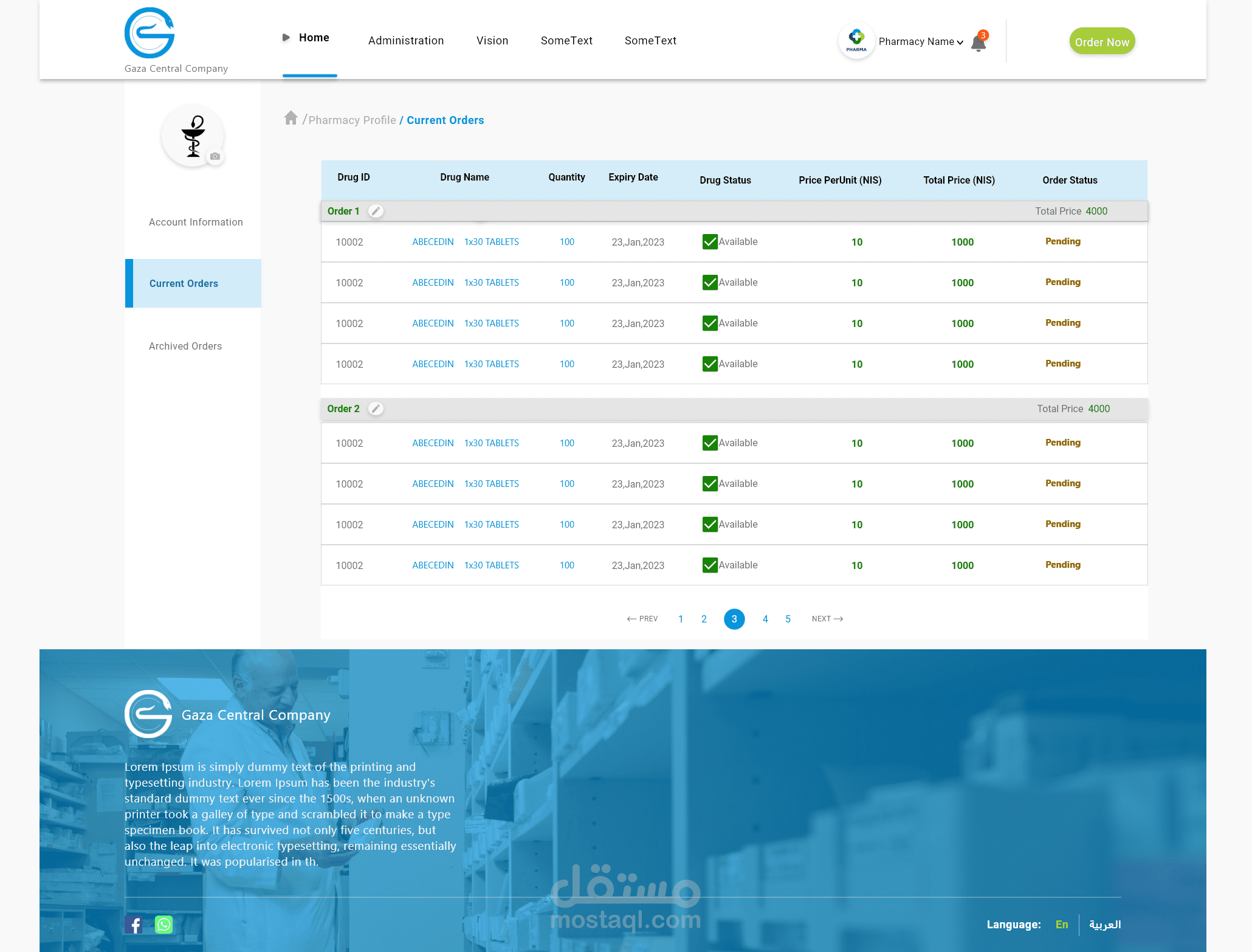Click the pharmacy profile avatar image
The image size is (1252, 952).
tap(193, 136)
